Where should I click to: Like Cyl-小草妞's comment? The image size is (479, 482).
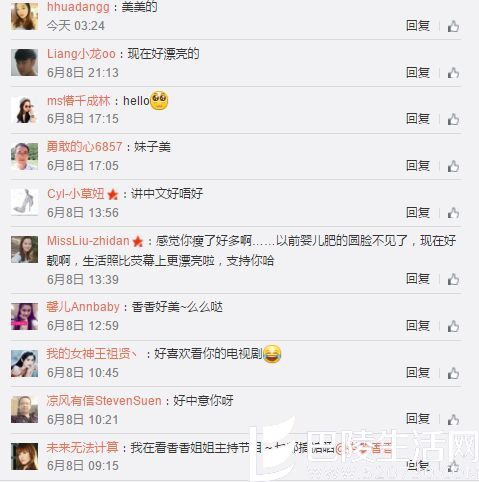pyautogui.click(x=453, y=213)
